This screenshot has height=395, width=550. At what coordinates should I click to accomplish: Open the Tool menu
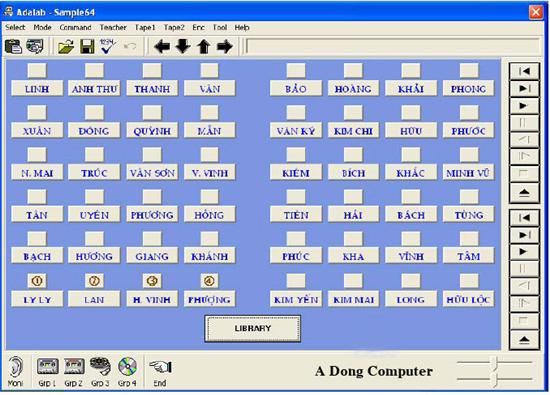point(220,27)
